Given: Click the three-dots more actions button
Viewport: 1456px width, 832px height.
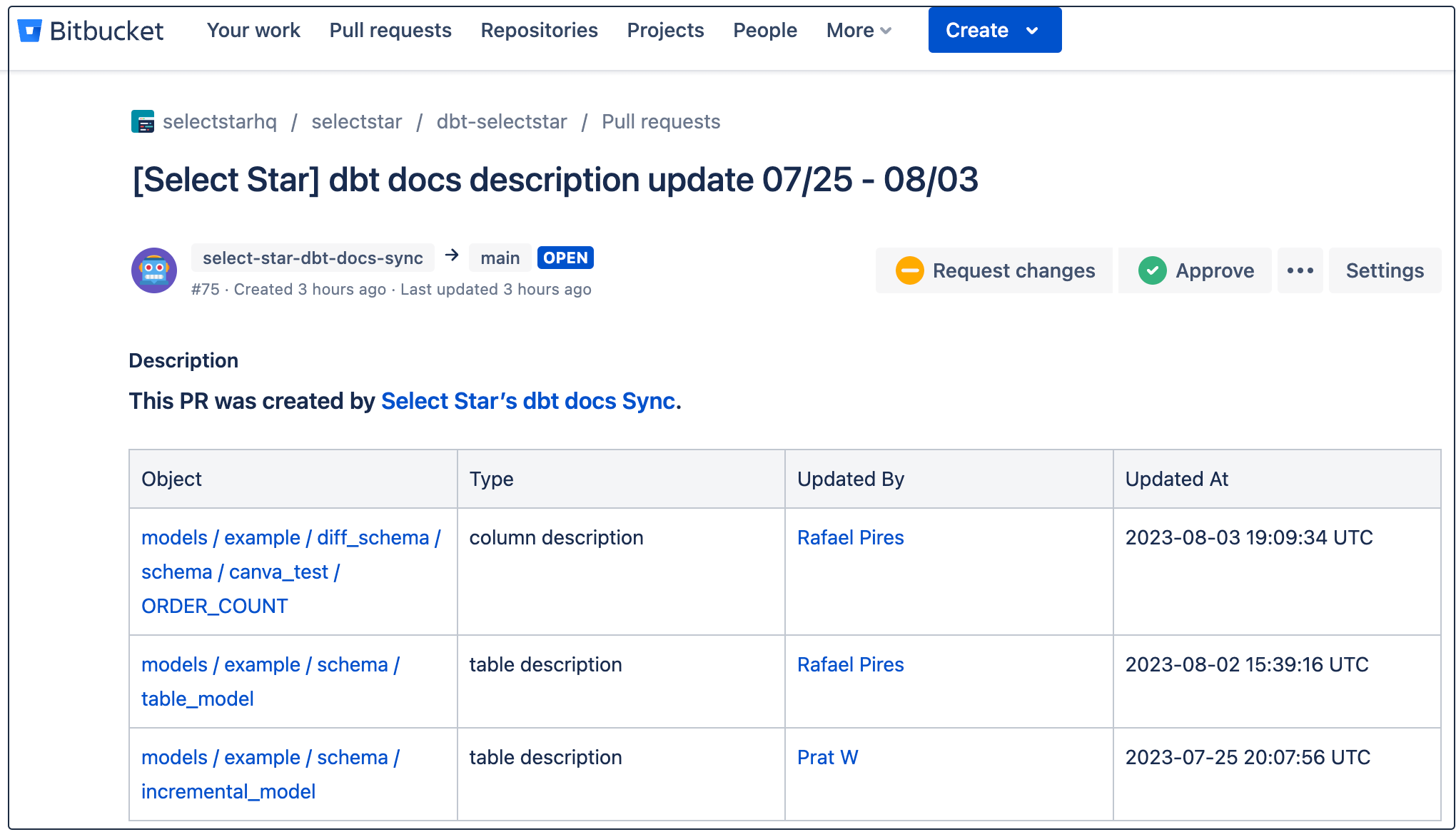Looking at the screenshot, I should pos(1300,271).
